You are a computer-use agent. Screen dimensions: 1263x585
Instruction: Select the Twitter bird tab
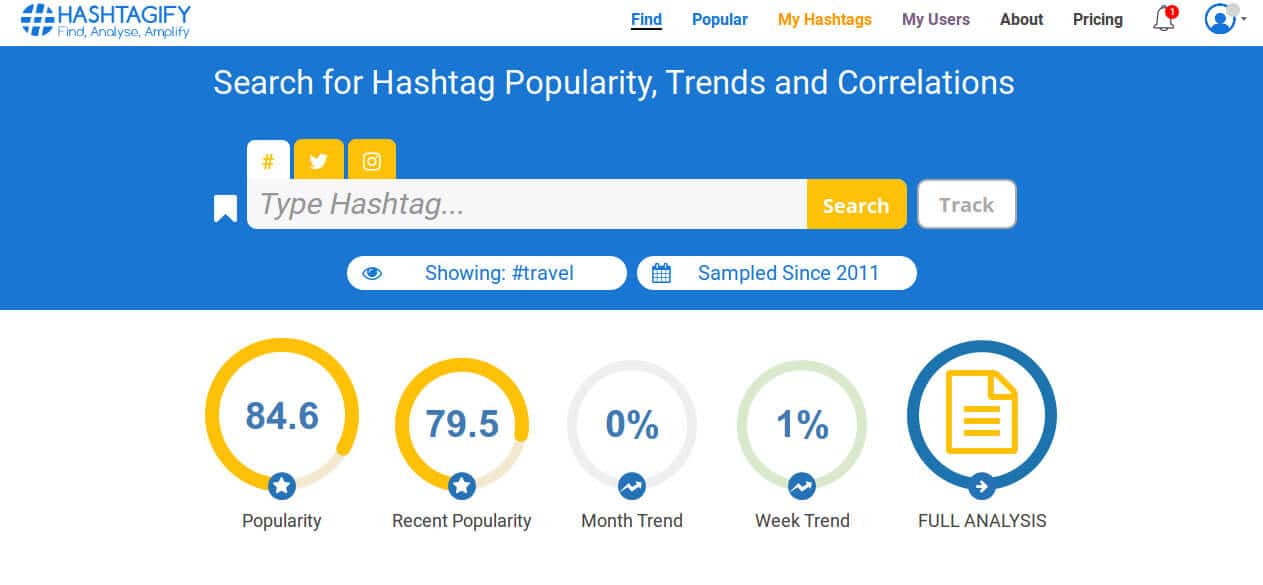pyautogui.click(x=318, y=160)
